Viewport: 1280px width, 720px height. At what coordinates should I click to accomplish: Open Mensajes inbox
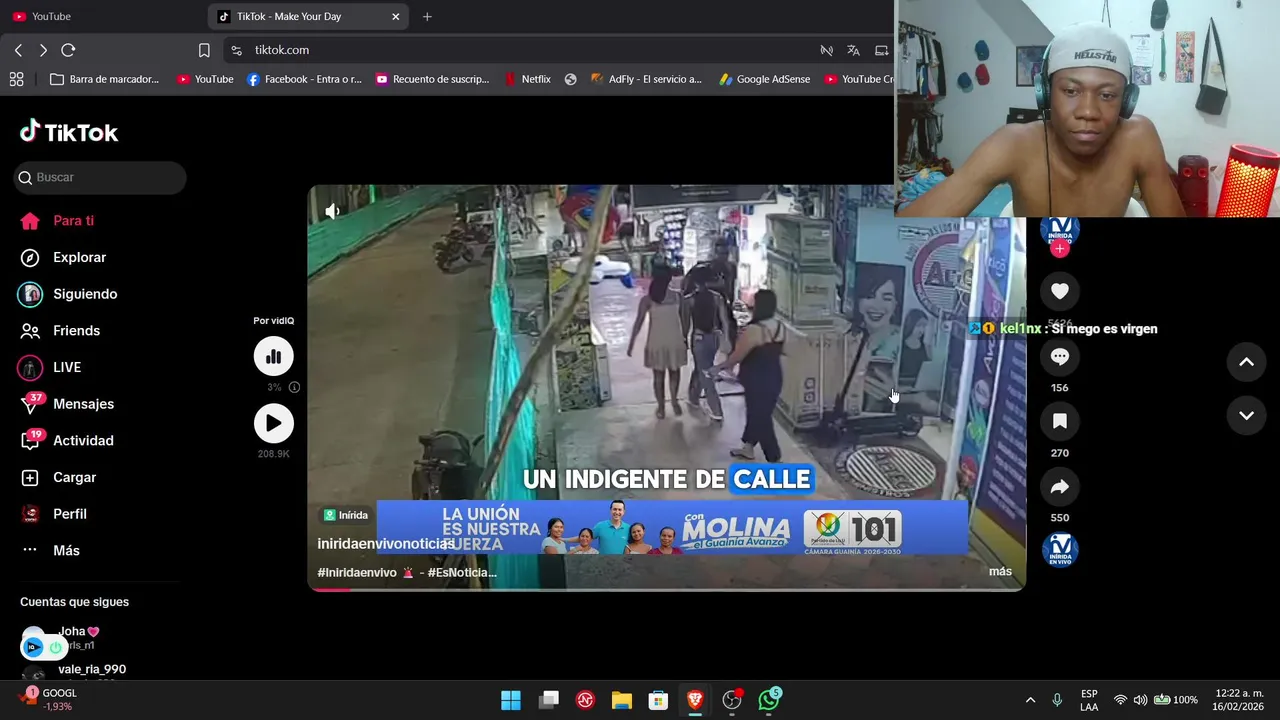pos(67,404)
